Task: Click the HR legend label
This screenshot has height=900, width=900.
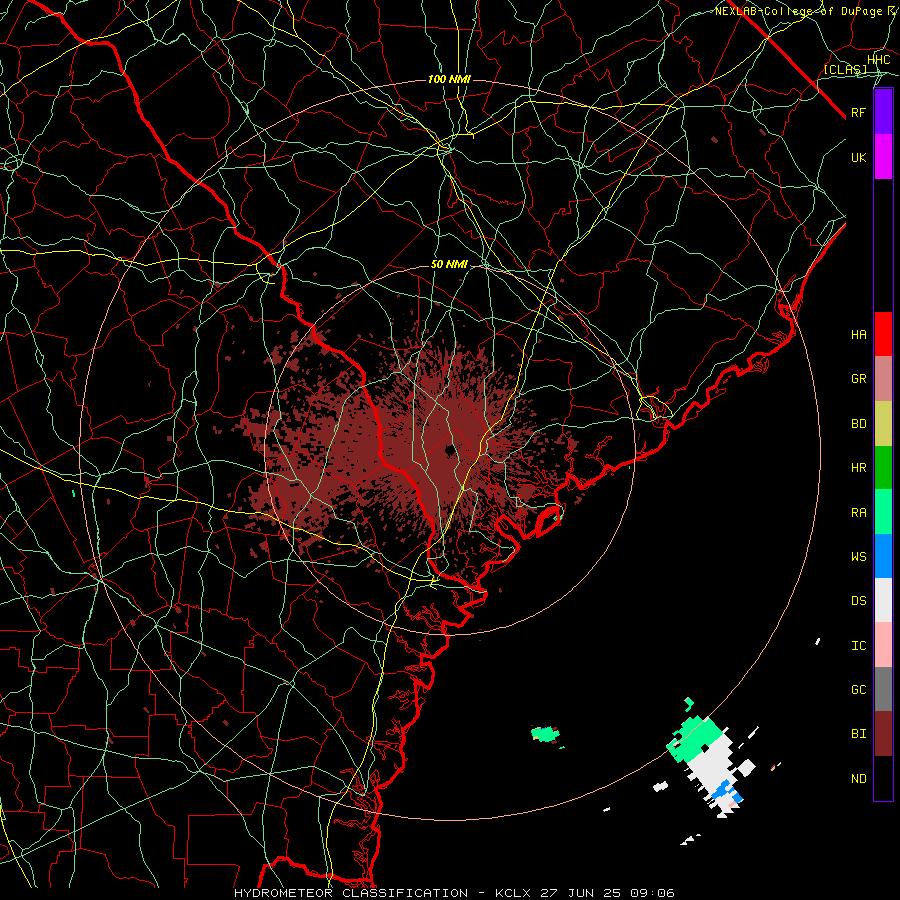Action: 859,468
